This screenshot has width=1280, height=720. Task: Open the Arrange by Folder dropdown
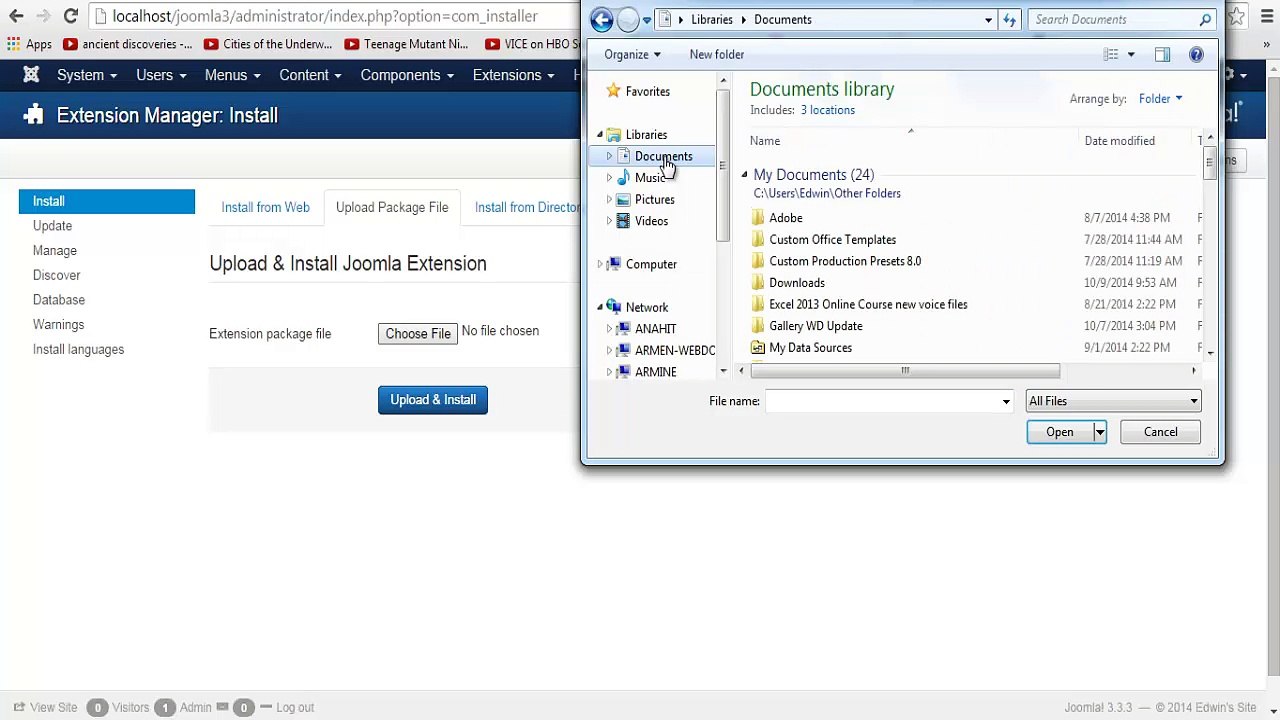pyautogui.click(x=1160, y=99)
